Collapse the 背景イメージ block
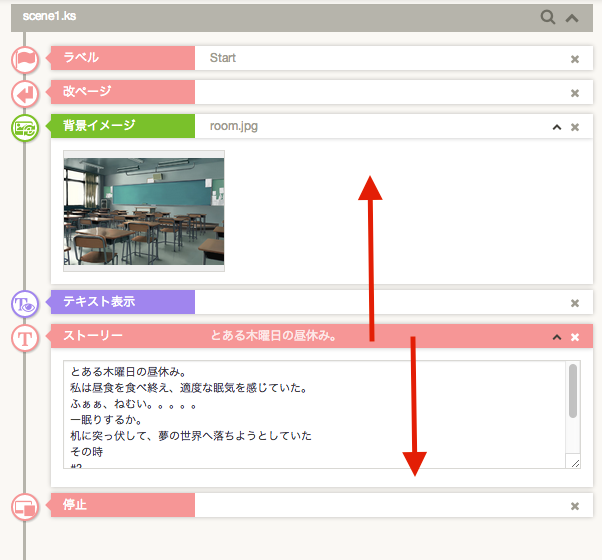602x560 pixels. pos(556,127)
